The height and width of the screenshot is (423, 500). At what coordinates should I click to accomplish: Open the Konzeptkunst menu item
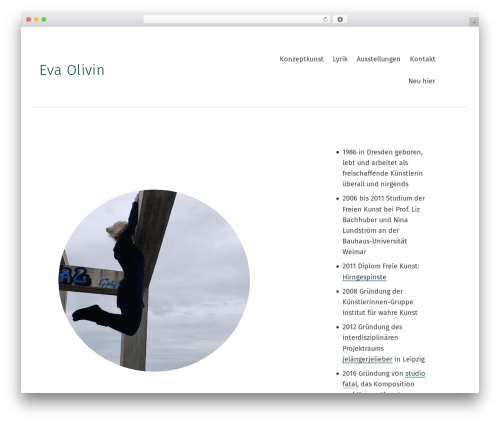pyautogui.click(x=301, y=59)
